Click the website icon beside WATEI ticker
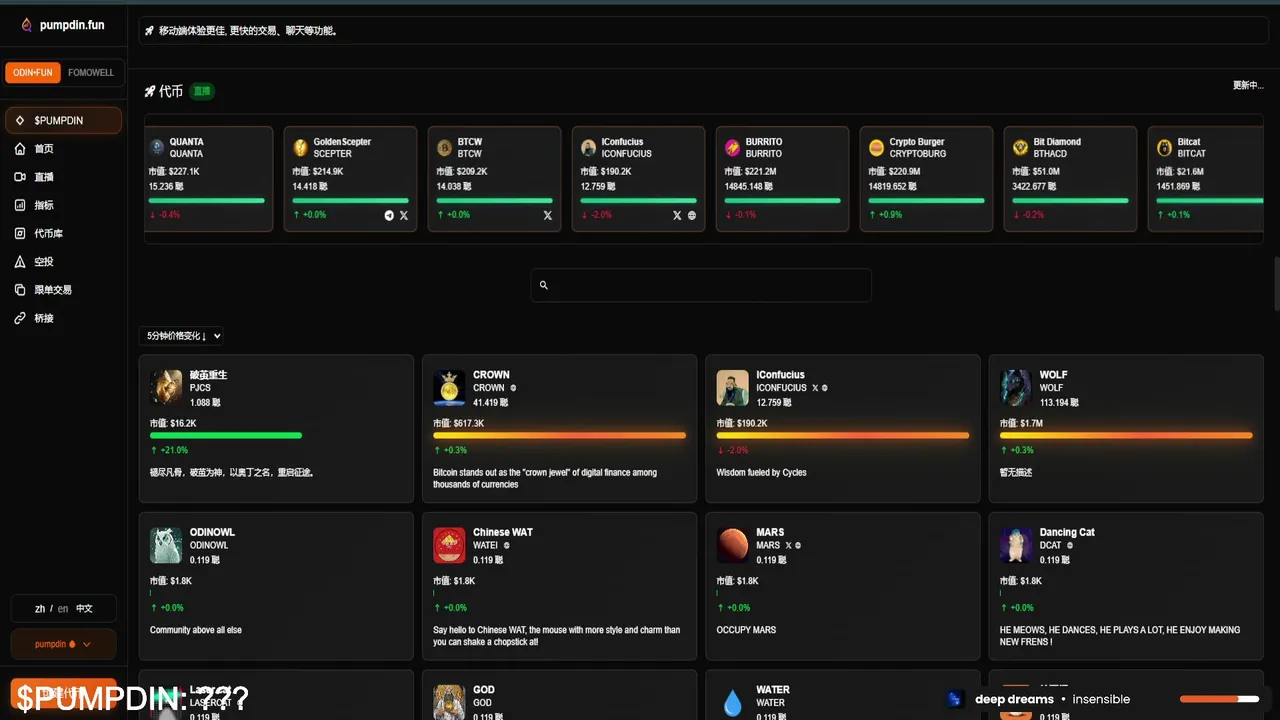Image resolution: width=1280 pixels, height=720 pixels. click(x=506, y=546)
